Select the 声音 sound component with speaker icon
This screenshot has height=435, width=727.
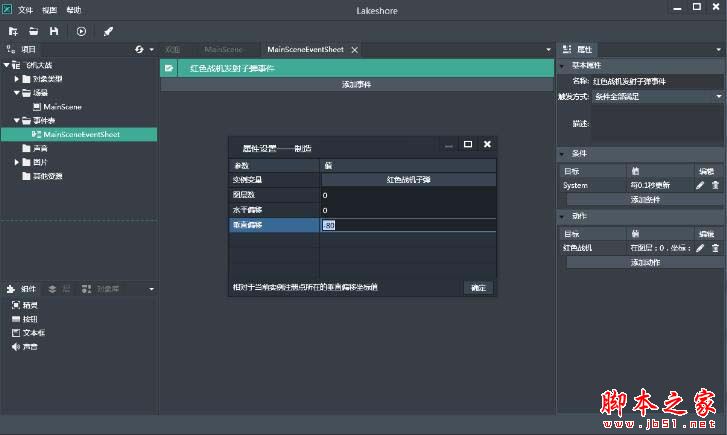click(x=25, y=346)
